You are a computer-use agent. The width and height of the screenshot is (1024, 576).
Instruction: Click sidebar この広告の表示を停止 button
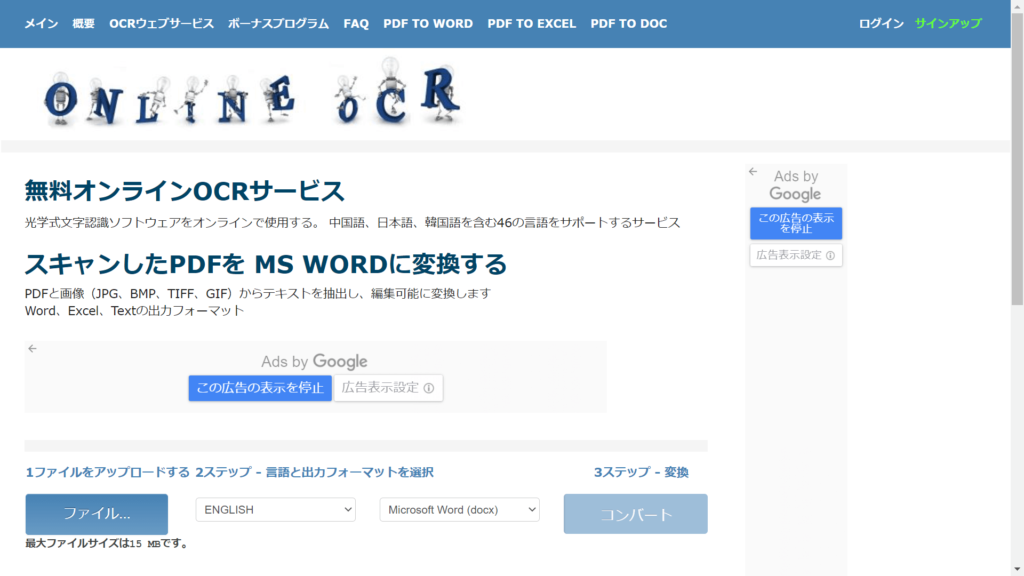pyautogui.click(x=796, y=223)
